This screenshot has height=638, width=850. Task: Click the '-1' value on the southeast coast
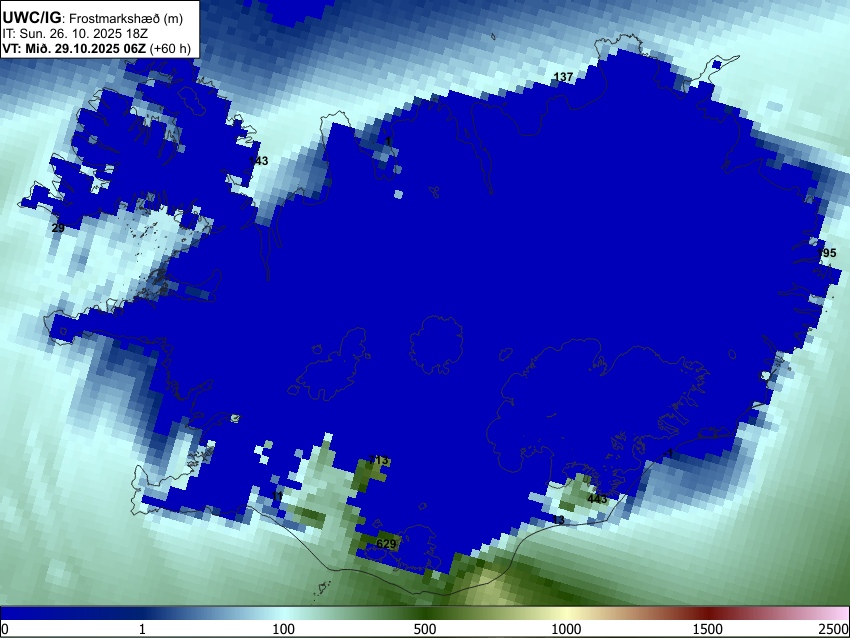click(x=668, y=453)
